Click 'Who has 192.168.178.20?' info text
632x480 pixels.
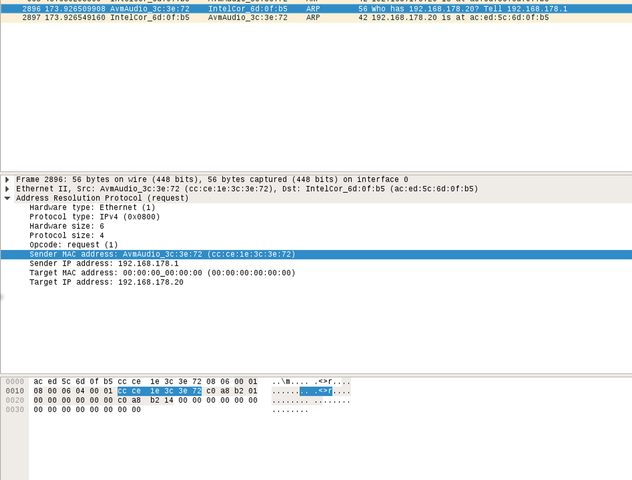click(x=423, y=8)
